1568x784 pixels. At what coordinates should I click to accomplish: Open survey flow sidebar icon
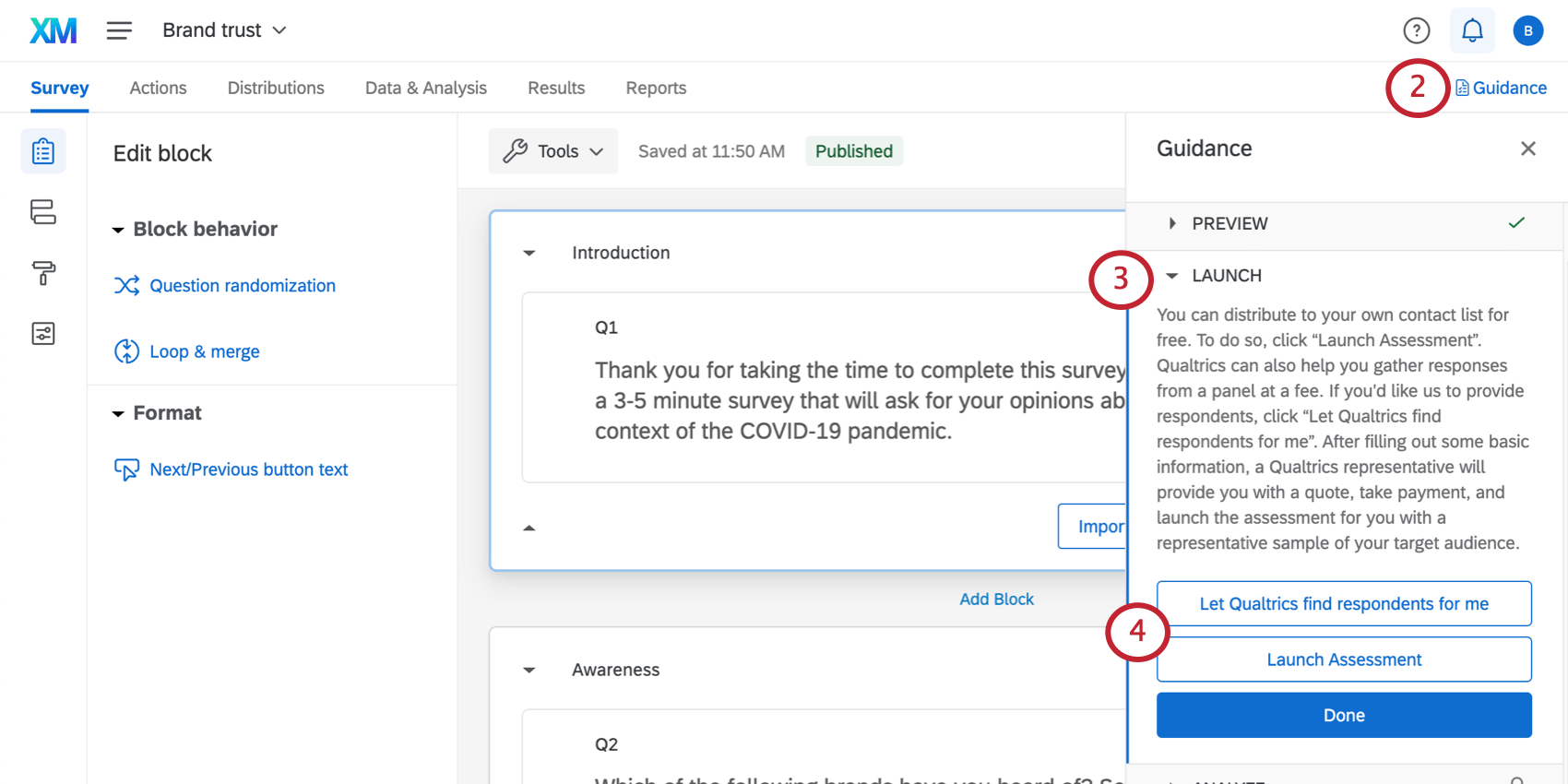43,212
